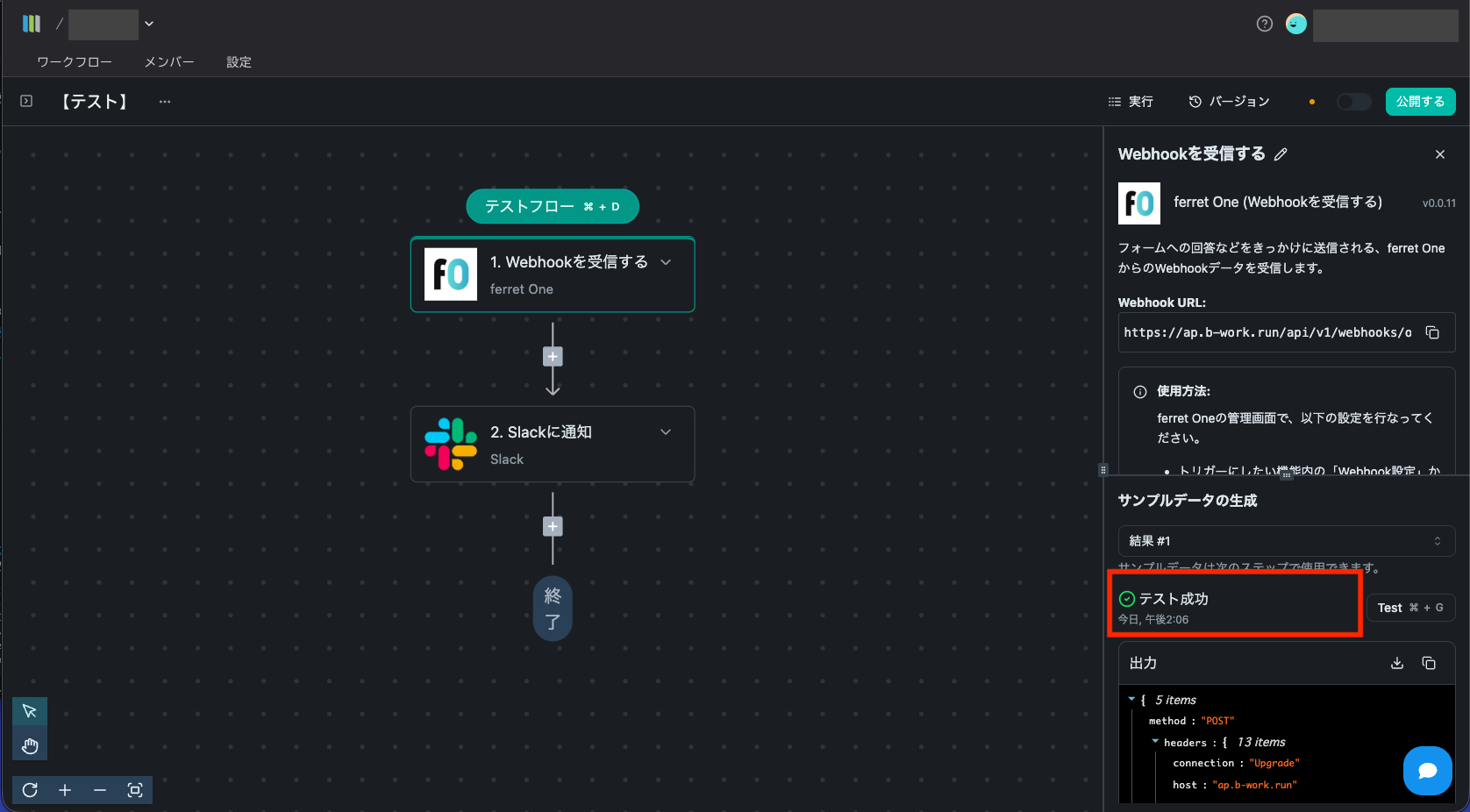The image size is (1470, 812).
Task: Reset the canvas view with refresh icon
Action: click(x=30, y=790)
